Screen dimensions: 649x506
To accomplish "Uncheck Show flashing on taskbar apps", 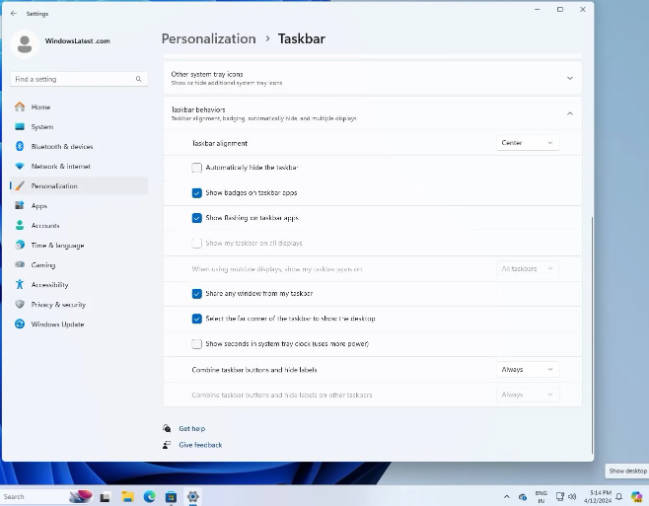I will pos(197,218).
